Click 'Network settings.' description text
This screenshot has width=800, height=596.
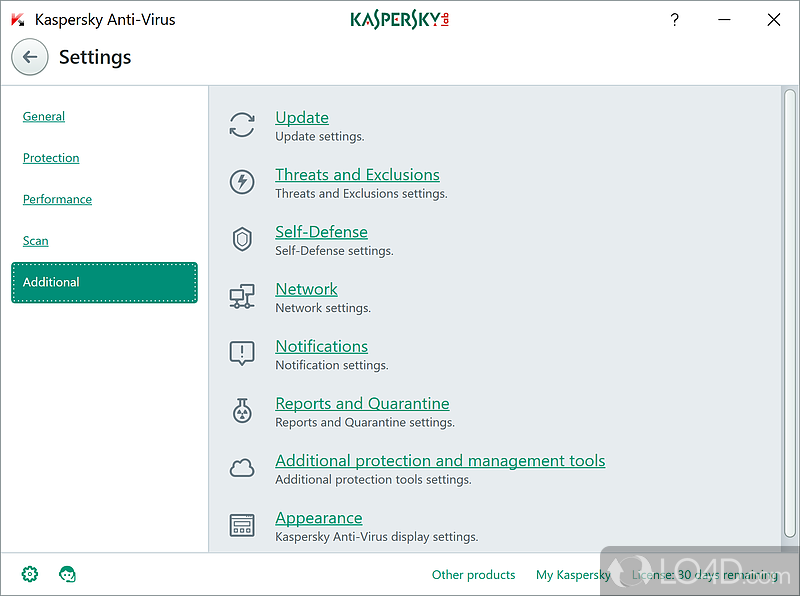[323, 308]
